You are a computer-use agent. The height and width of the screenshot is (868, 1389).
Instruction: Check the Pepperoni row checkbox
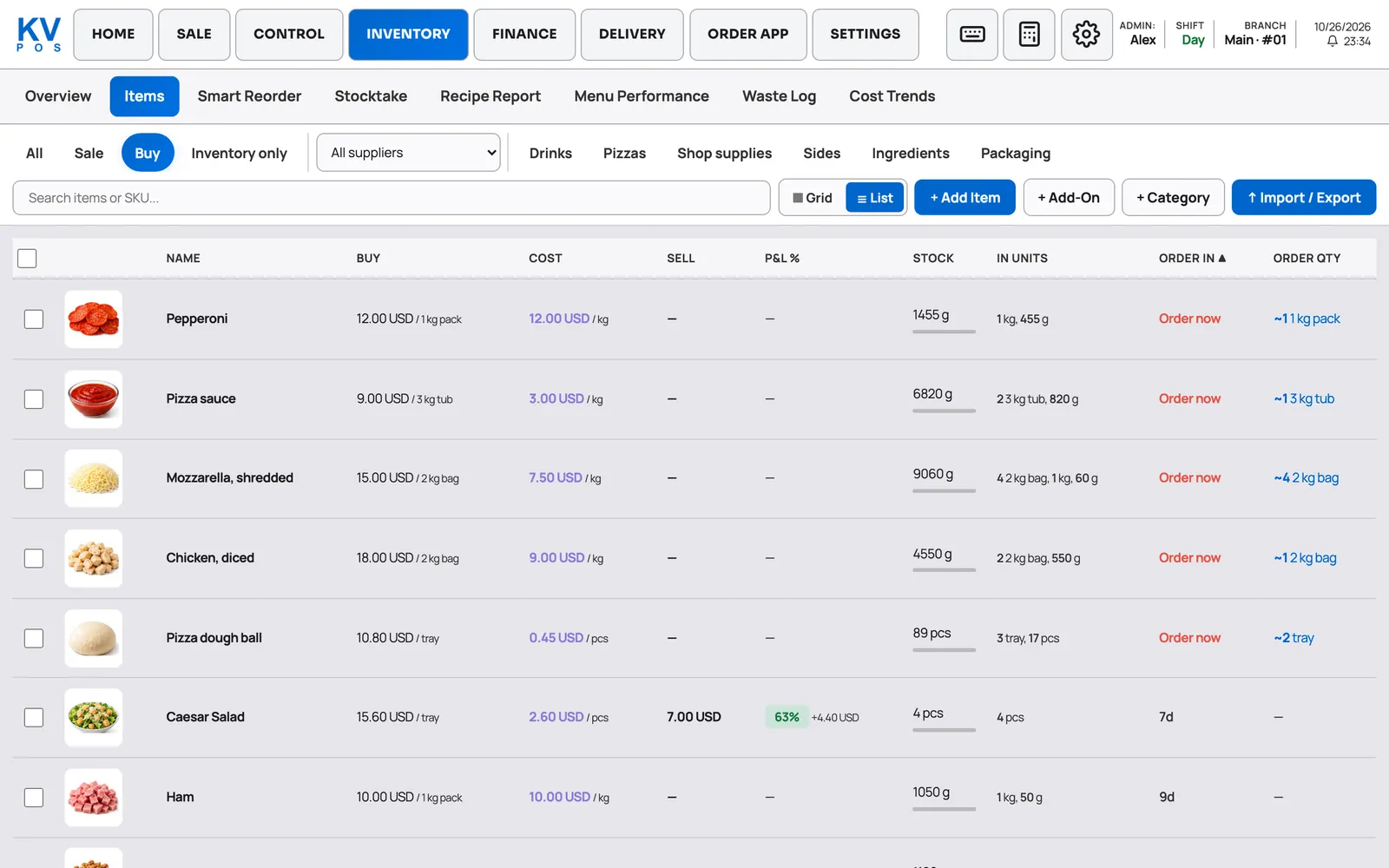click(x=34, y=319)
